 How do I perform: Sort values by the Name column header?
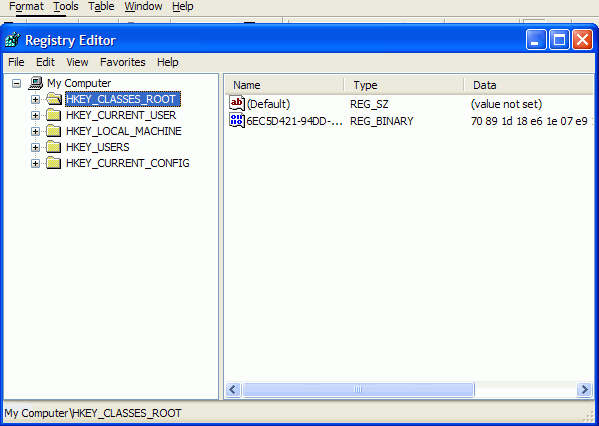(285, 85)
